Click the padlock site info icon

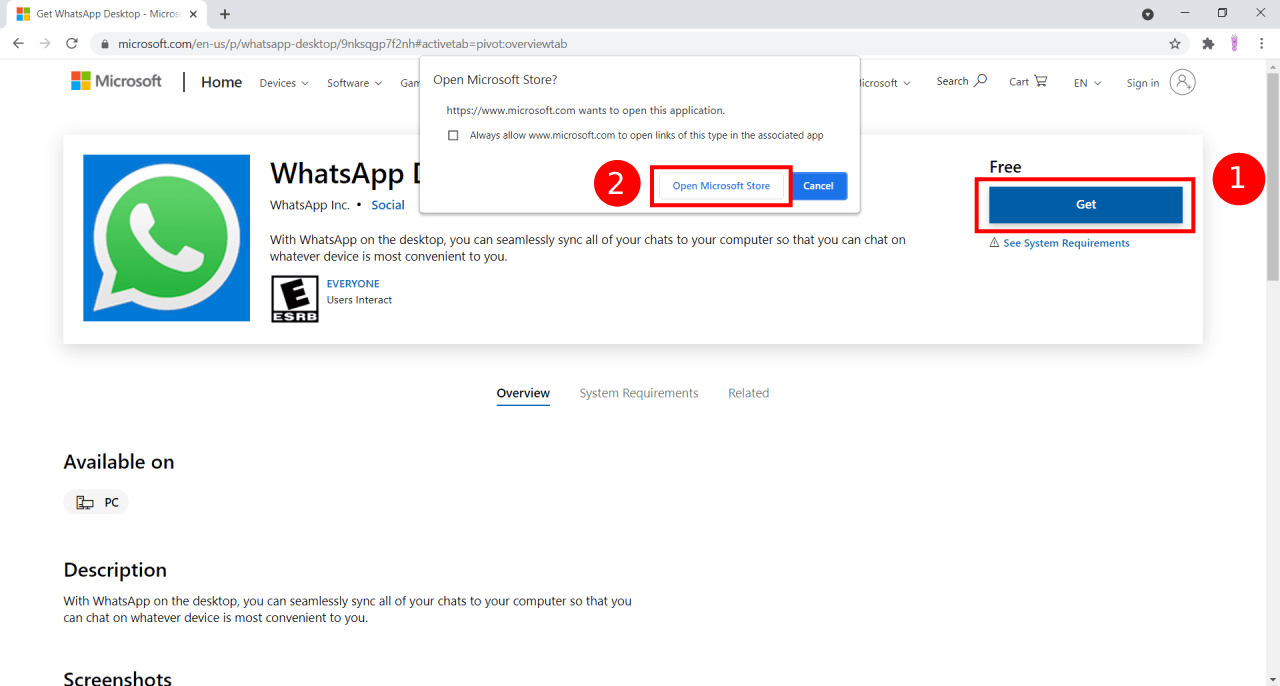[105, 44]
